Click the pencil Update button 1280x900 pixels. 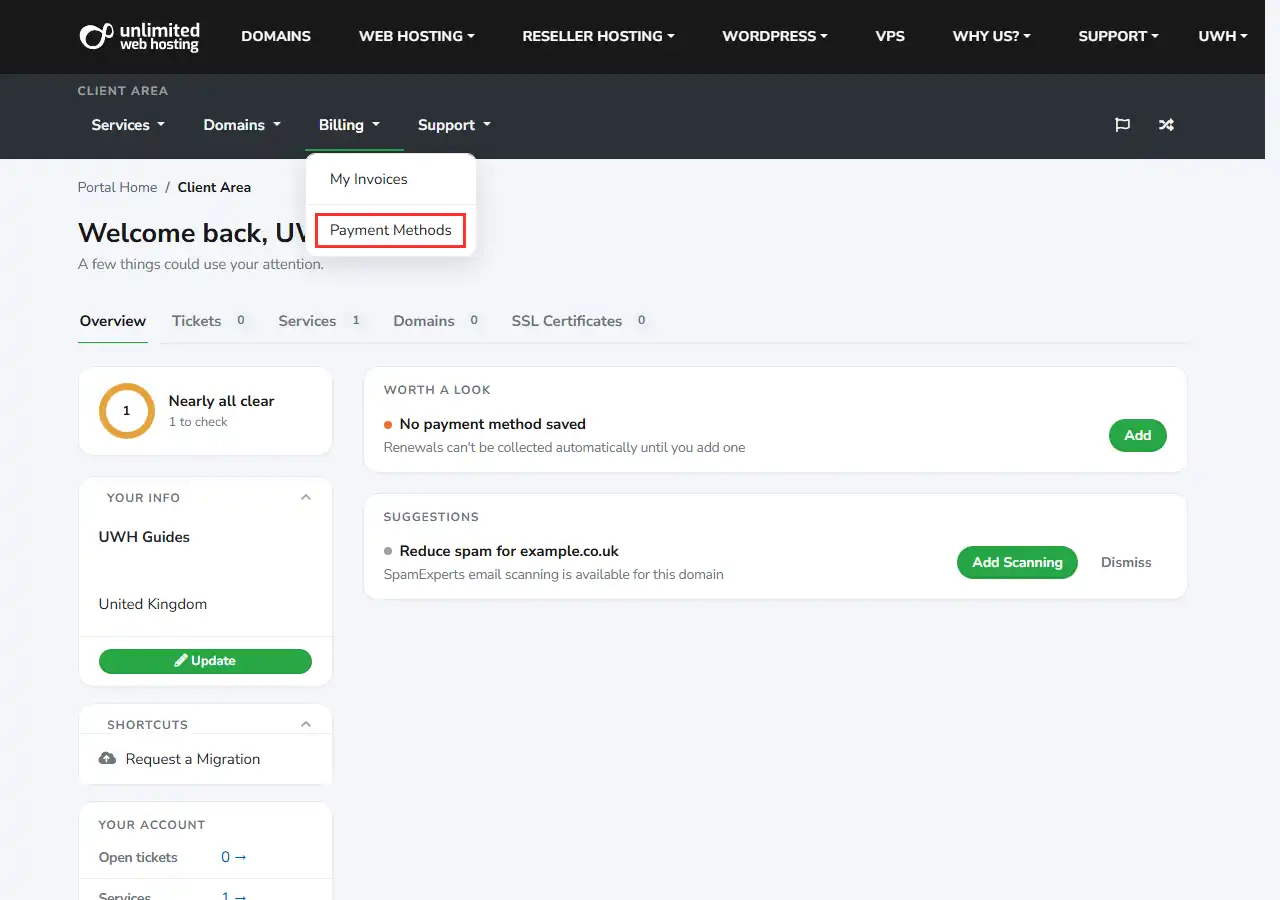(x=205, y=661)
